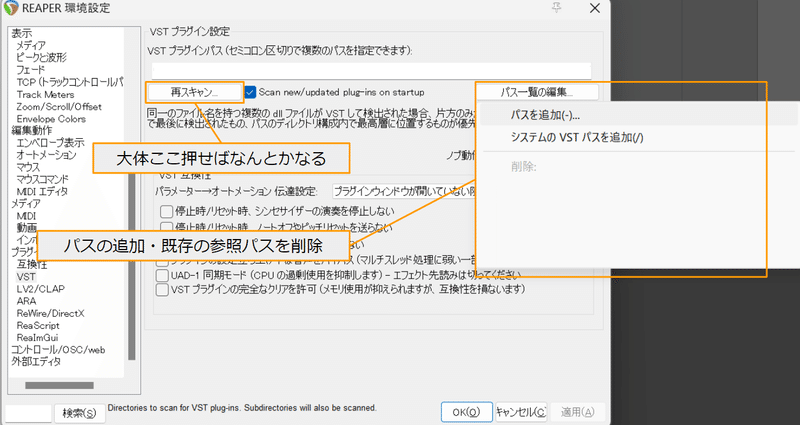Image resolution: width=800 pixels, height=425 pixels.
Task: Toggle Scan new/updated plug-ins on startup checkbox
Action: tap(250, 92)
